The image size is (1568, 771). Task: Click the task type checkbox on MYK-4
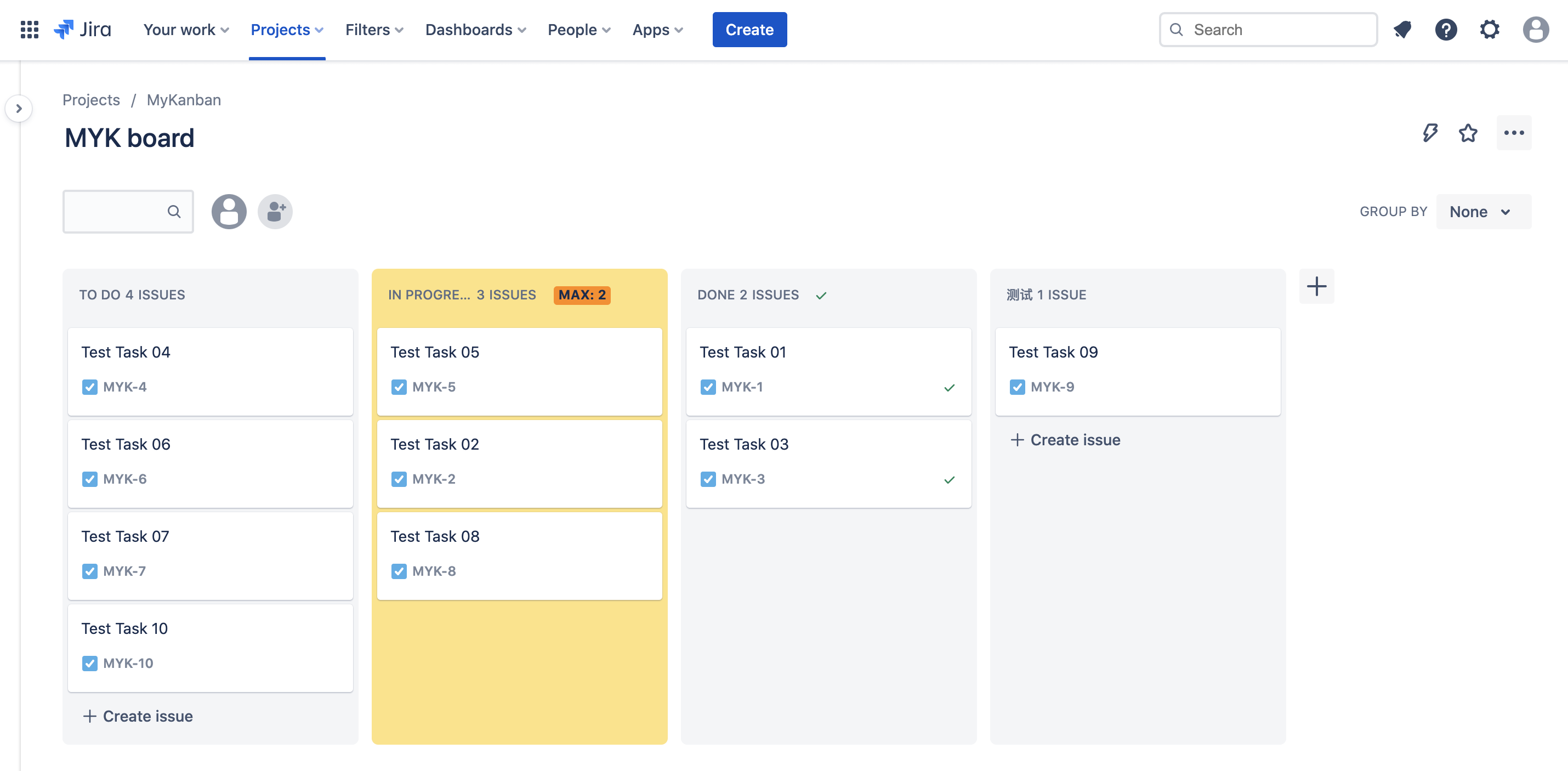pyautogui.click(x=89, y=387)
